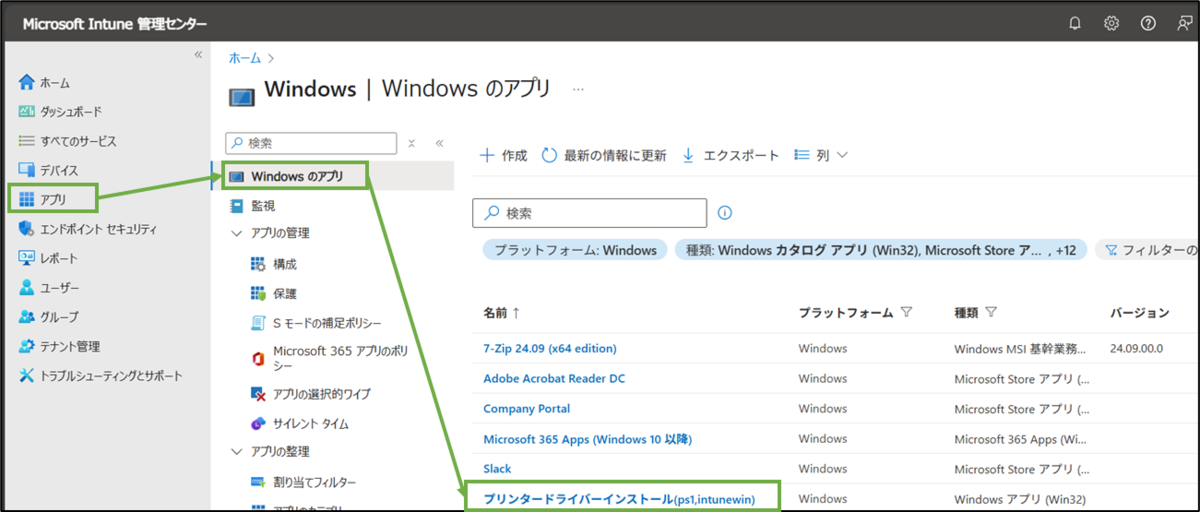Screen dimensions: 1200x512
Task: Open デバイス in left navigation
Action: pos(48,170)
